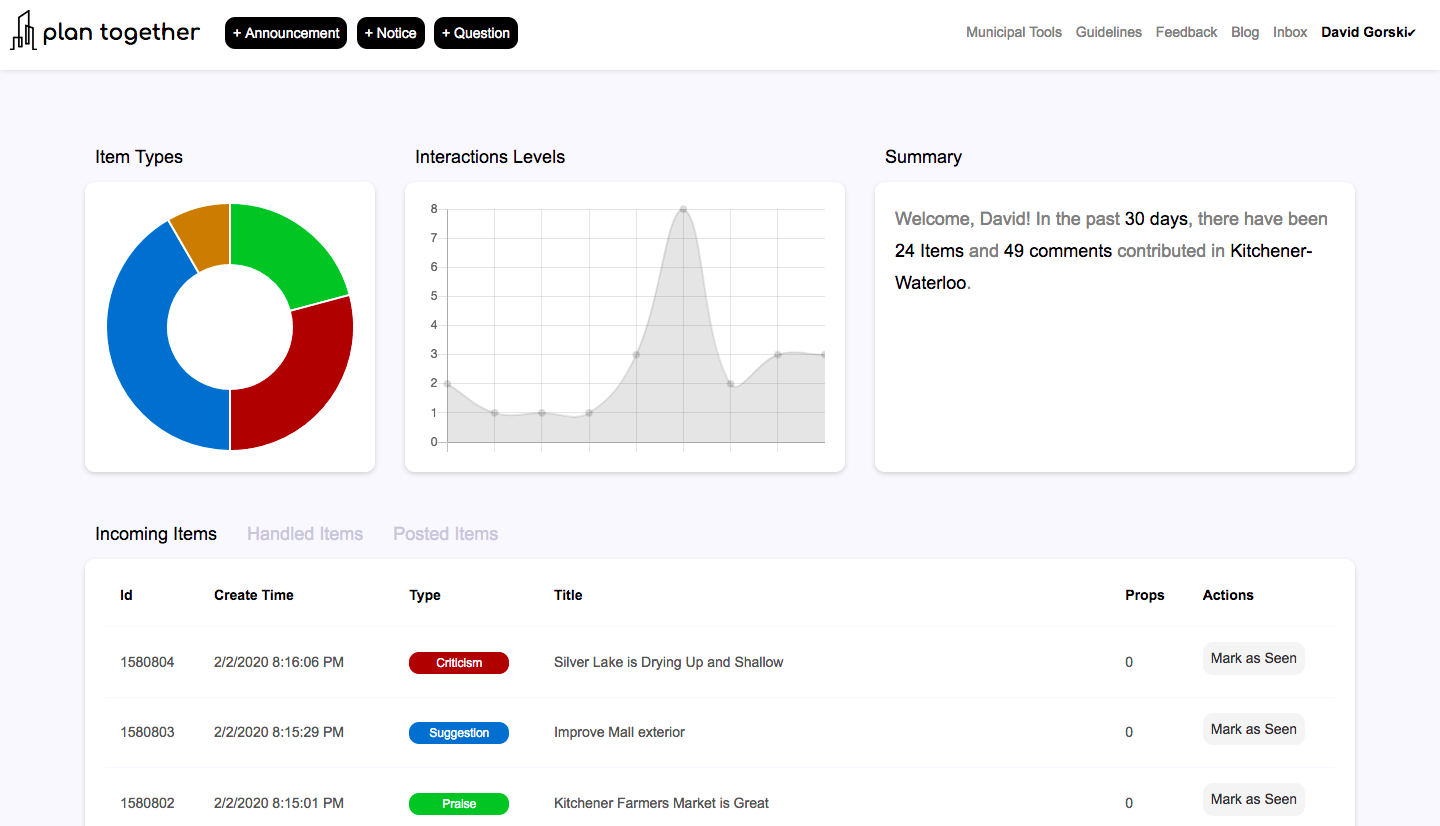This screenshot has height=826, width=1440.
Task: Mark Kitchener Farmers Market item as Seen
Action: pos(1254,799)
